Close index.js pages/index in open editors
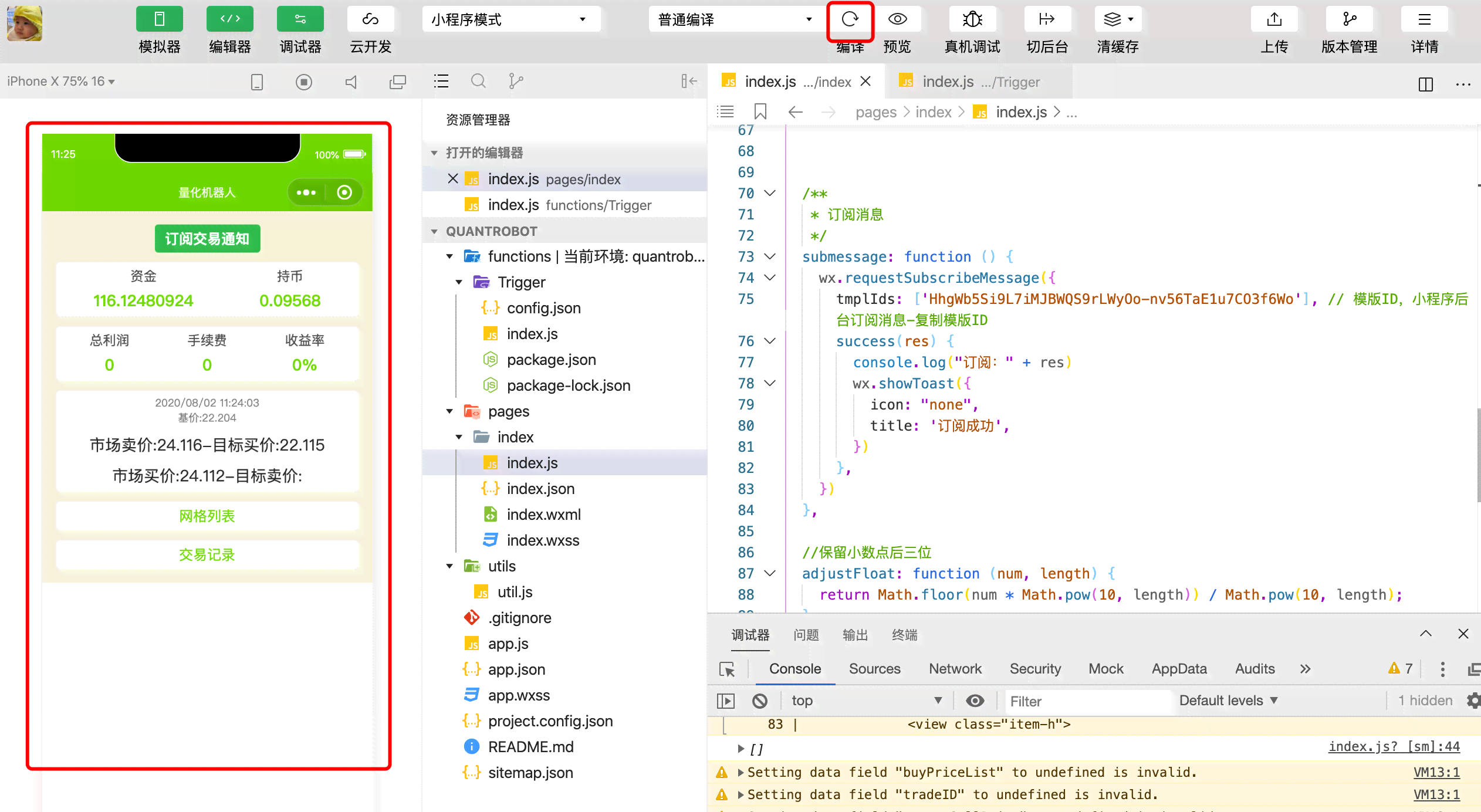Image resolution: width=1481 pixels, height=812 pixels. click(x=452, y=178)
